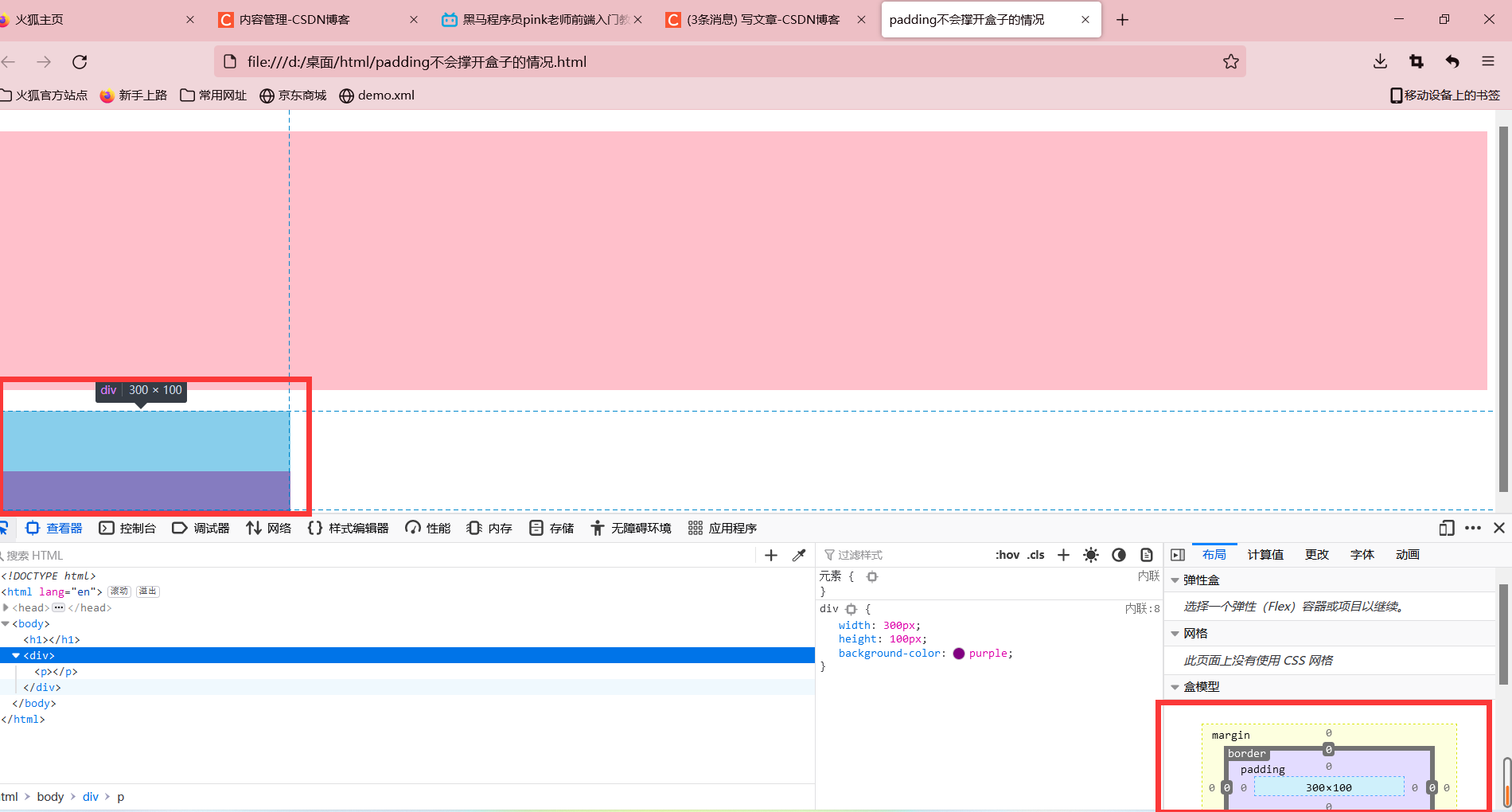1512x812 pixels.
Task: Open the 无障碍环境 accessibility tab
Action: click(x=631, y=528)
